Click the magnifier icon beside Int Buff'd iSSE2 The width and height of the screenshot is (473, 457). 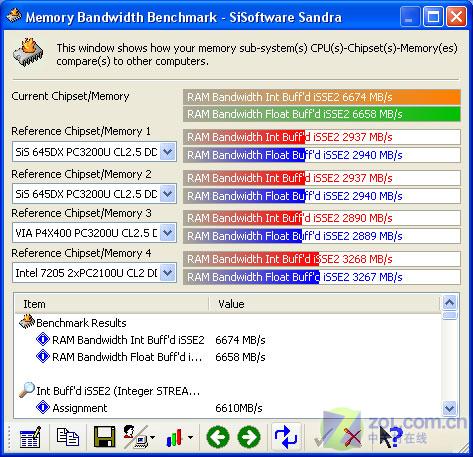coord(27,390)
